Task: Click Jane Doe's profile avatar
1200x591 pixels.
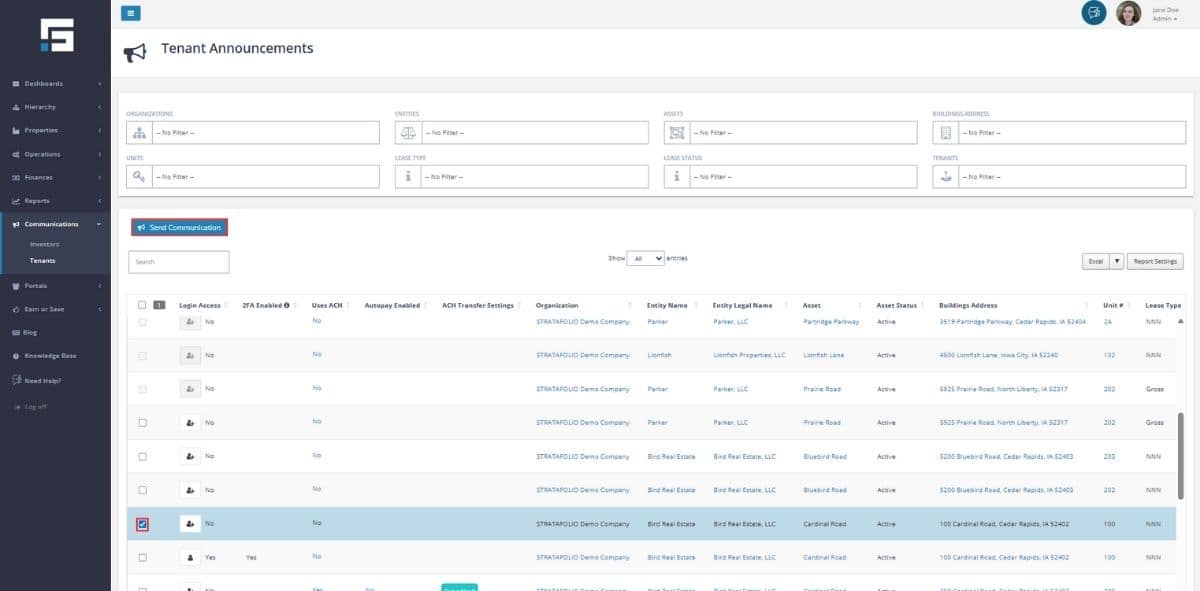Action: point(1128,13)
